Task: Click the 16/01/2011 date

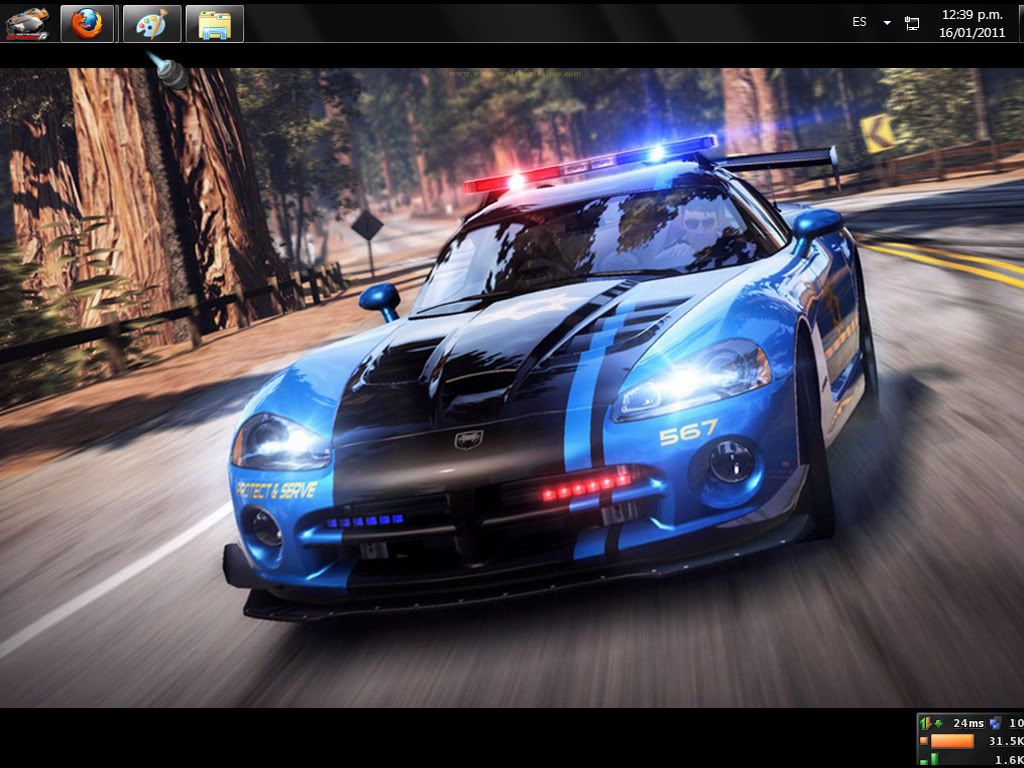Action: click(972, 33)
